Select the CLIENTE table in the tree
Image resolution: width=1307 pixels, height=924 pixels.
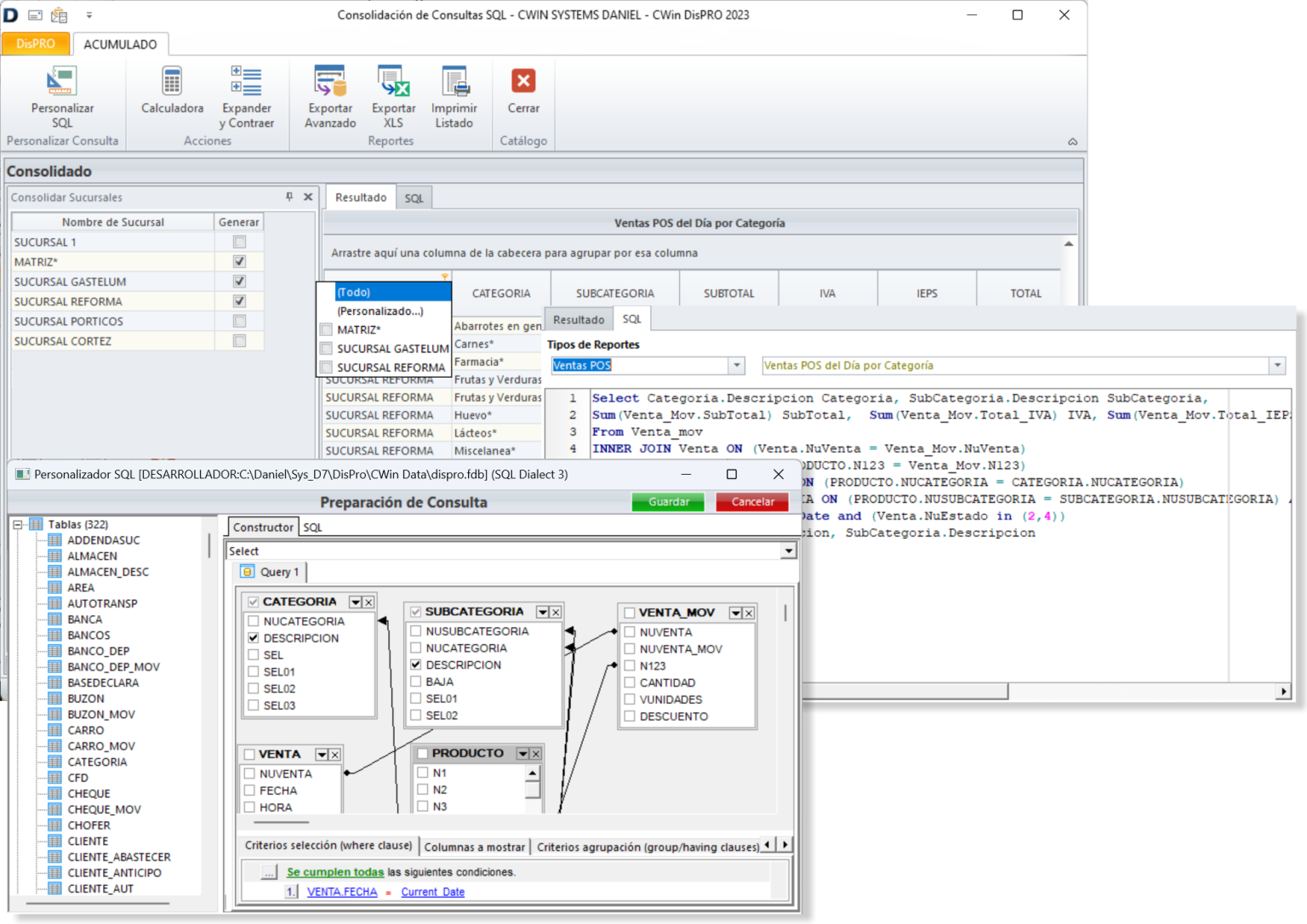click(x=88, y=841)
